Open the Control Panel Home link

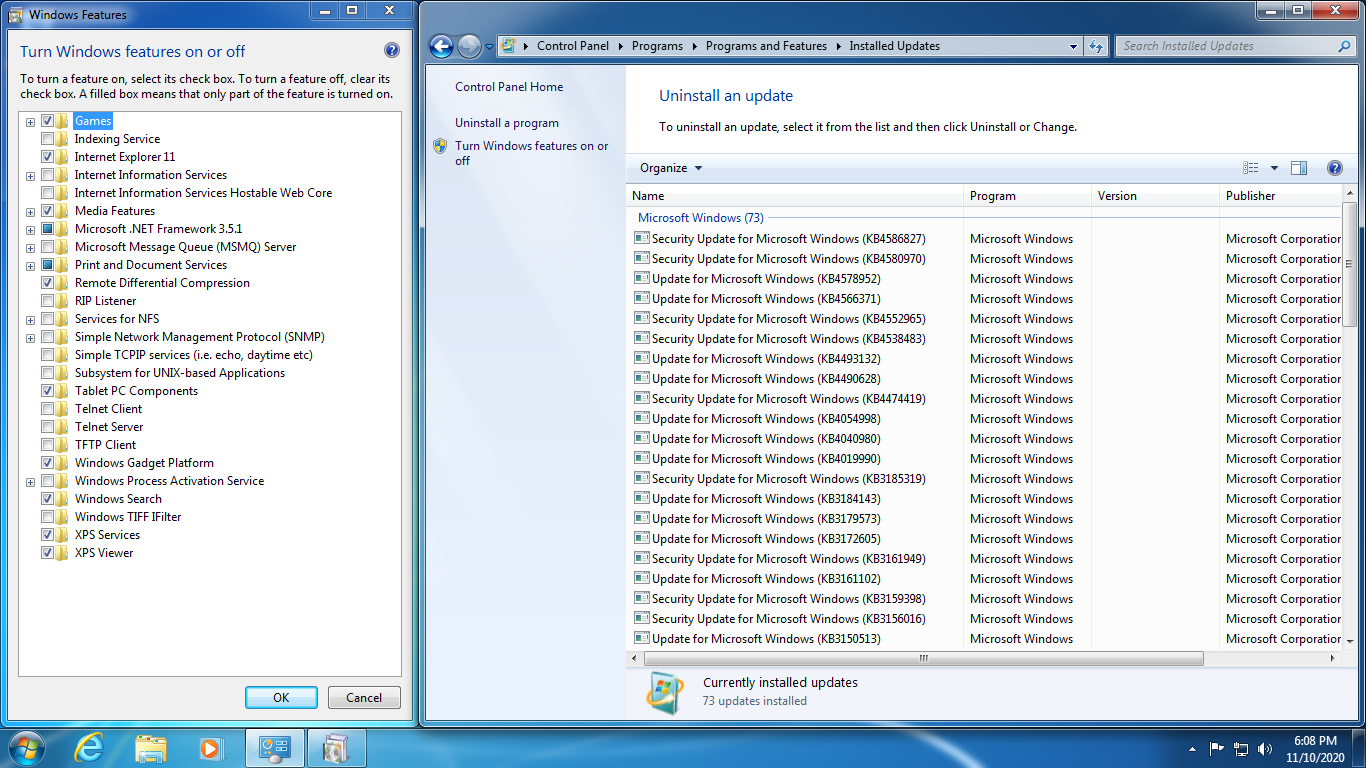tap(509, 87)
